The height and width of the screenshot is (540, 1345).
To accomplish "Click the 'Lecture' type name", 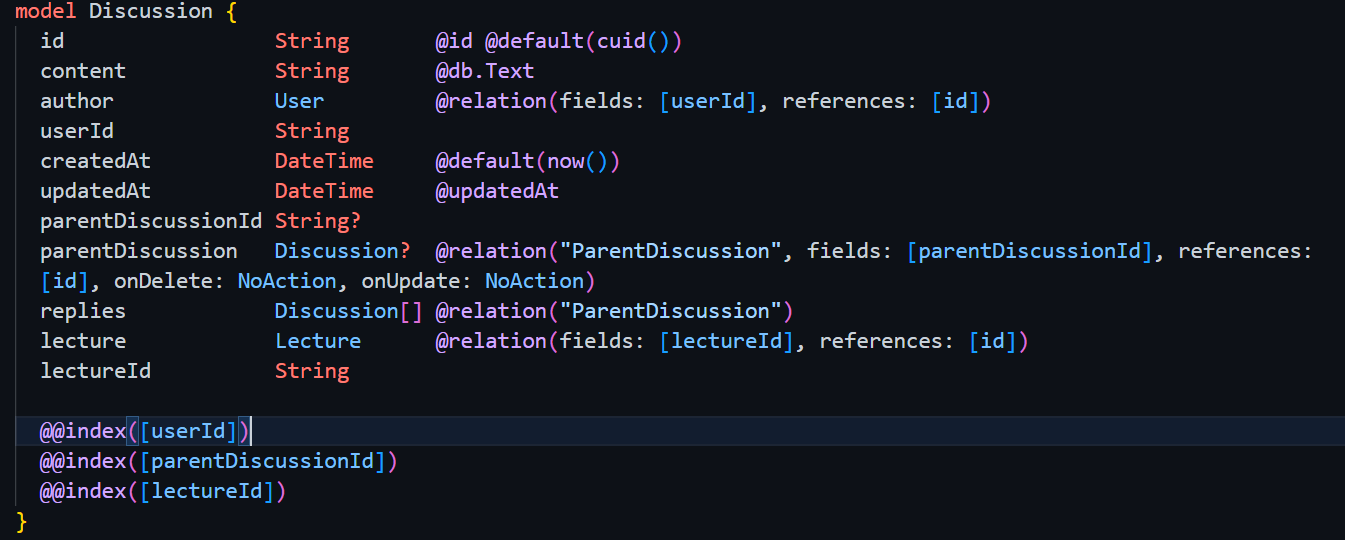I will pos(318,341).
